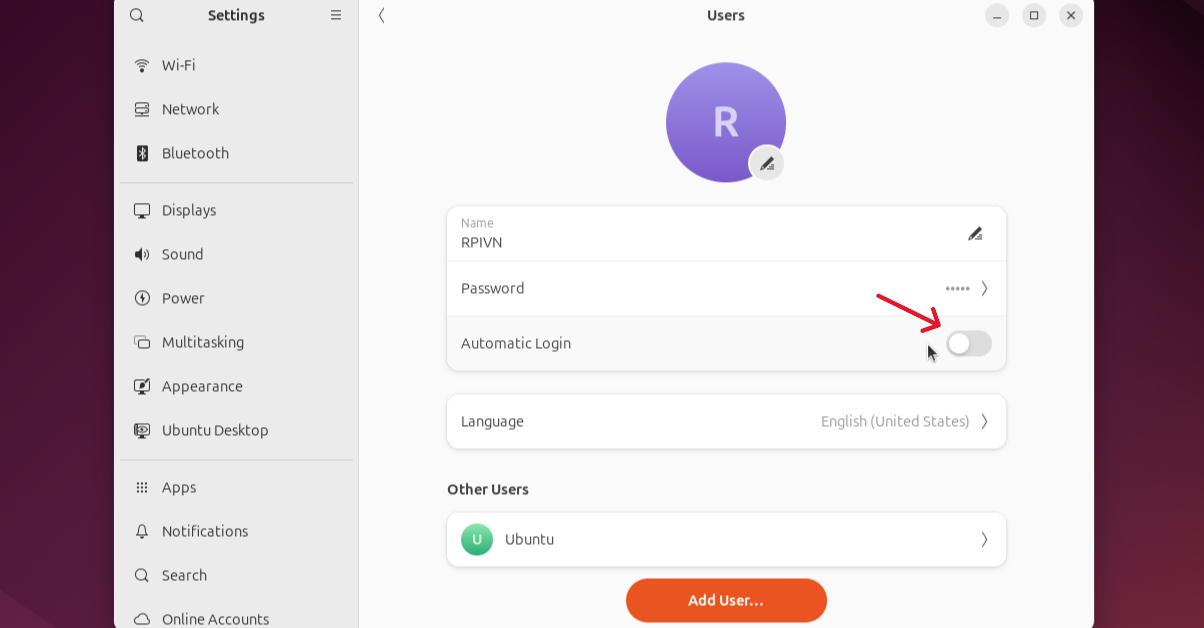Open Notifications settings in sidebar
1204x628 pixels.
(205, 531)
